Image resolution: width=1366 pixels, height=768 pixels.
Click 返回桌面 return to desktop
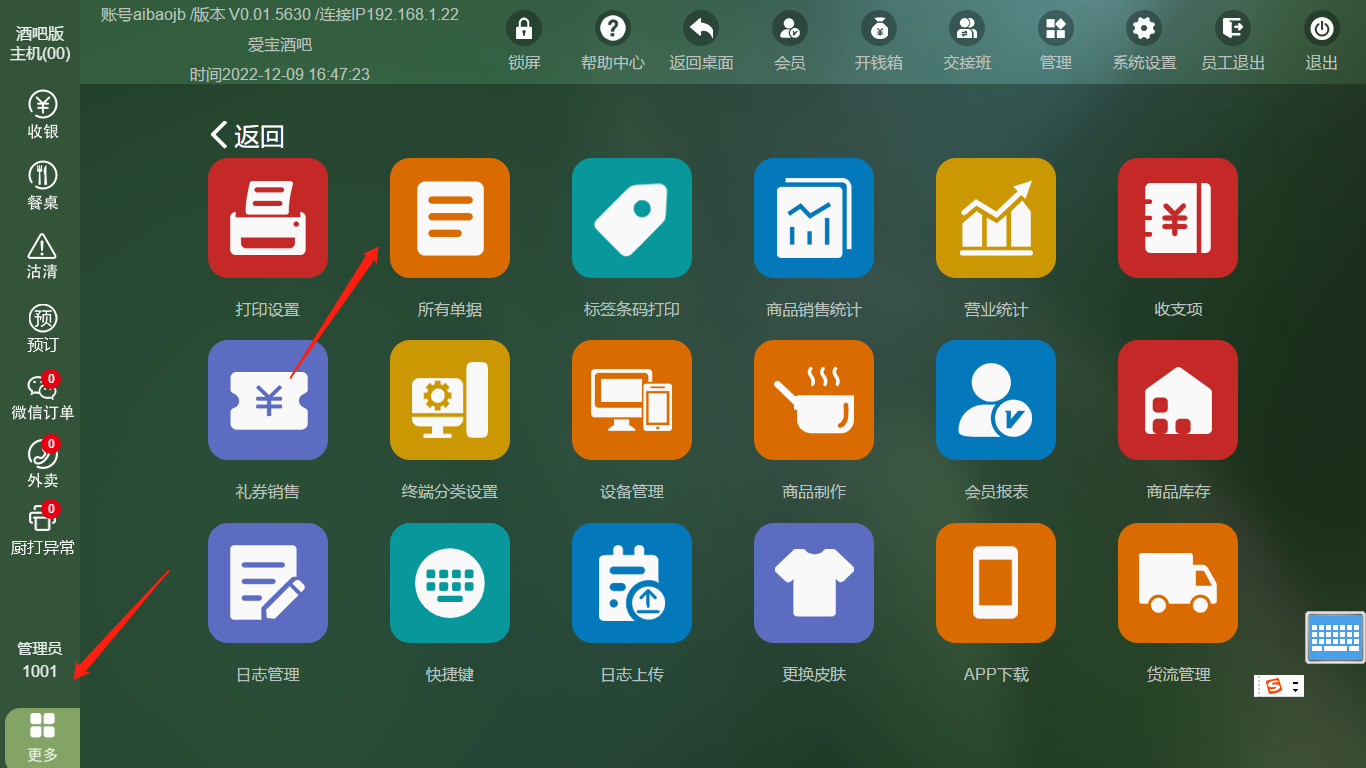tap(701, 42)
